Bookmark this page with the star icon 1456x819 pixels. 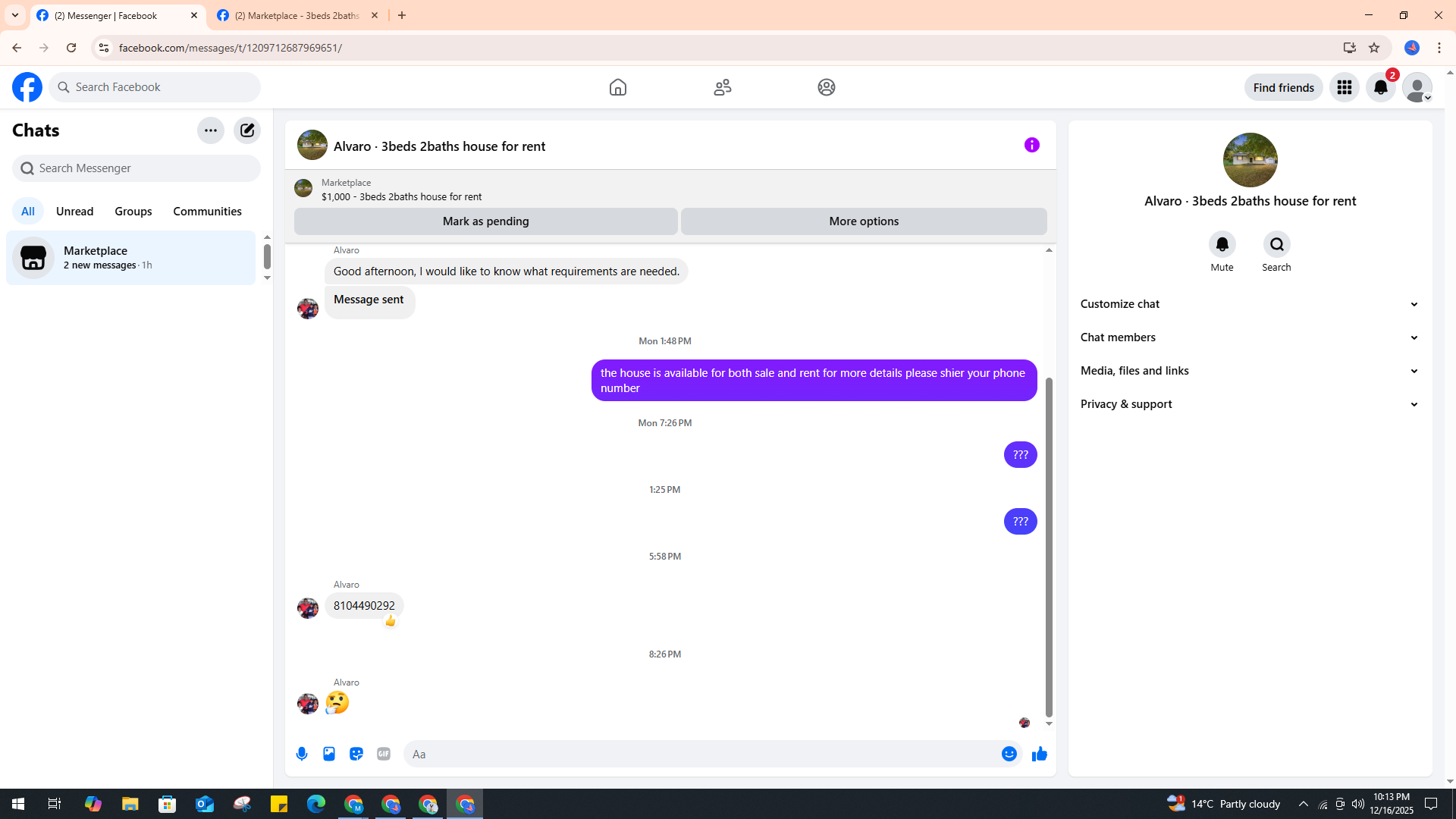pyautogui.click(x=1374, y=48)
